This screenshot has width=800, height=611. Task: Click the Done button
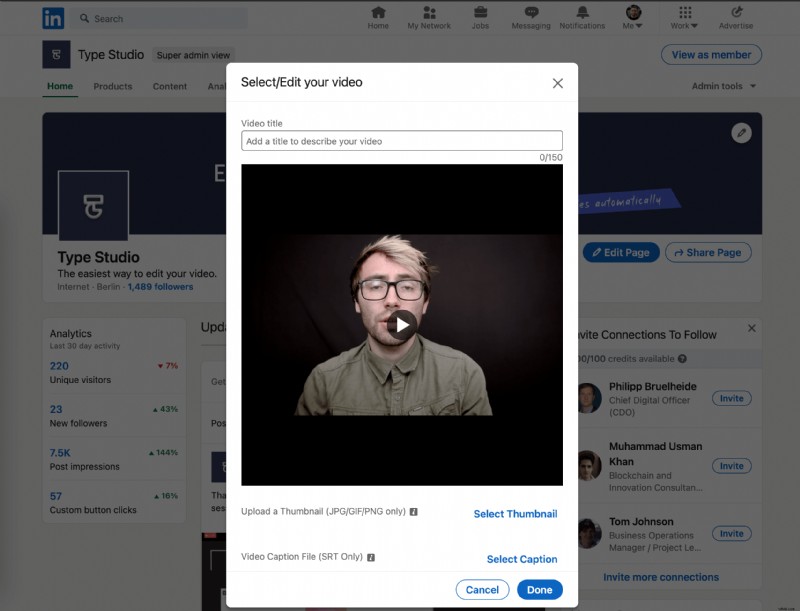[x=540, y=590]
